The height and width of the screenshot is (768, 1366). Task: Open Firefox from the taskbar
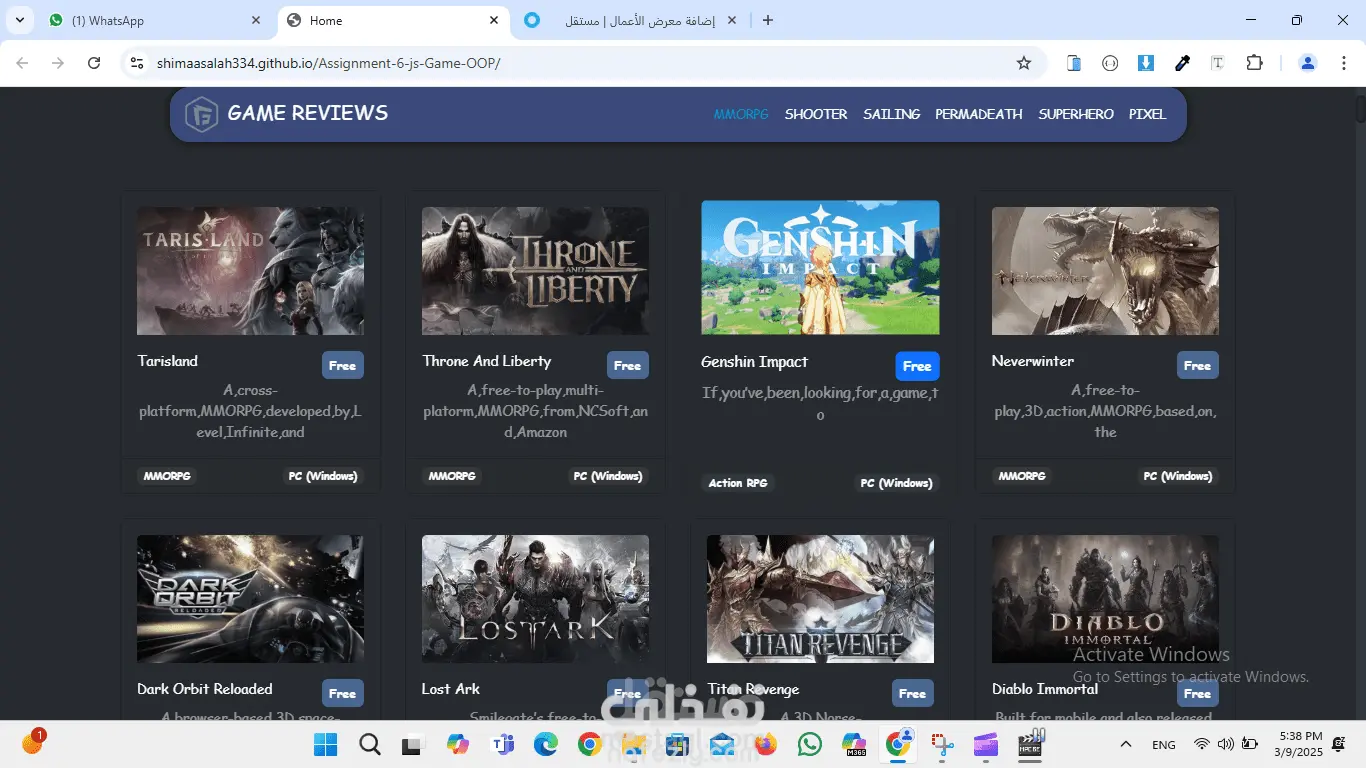766,745
